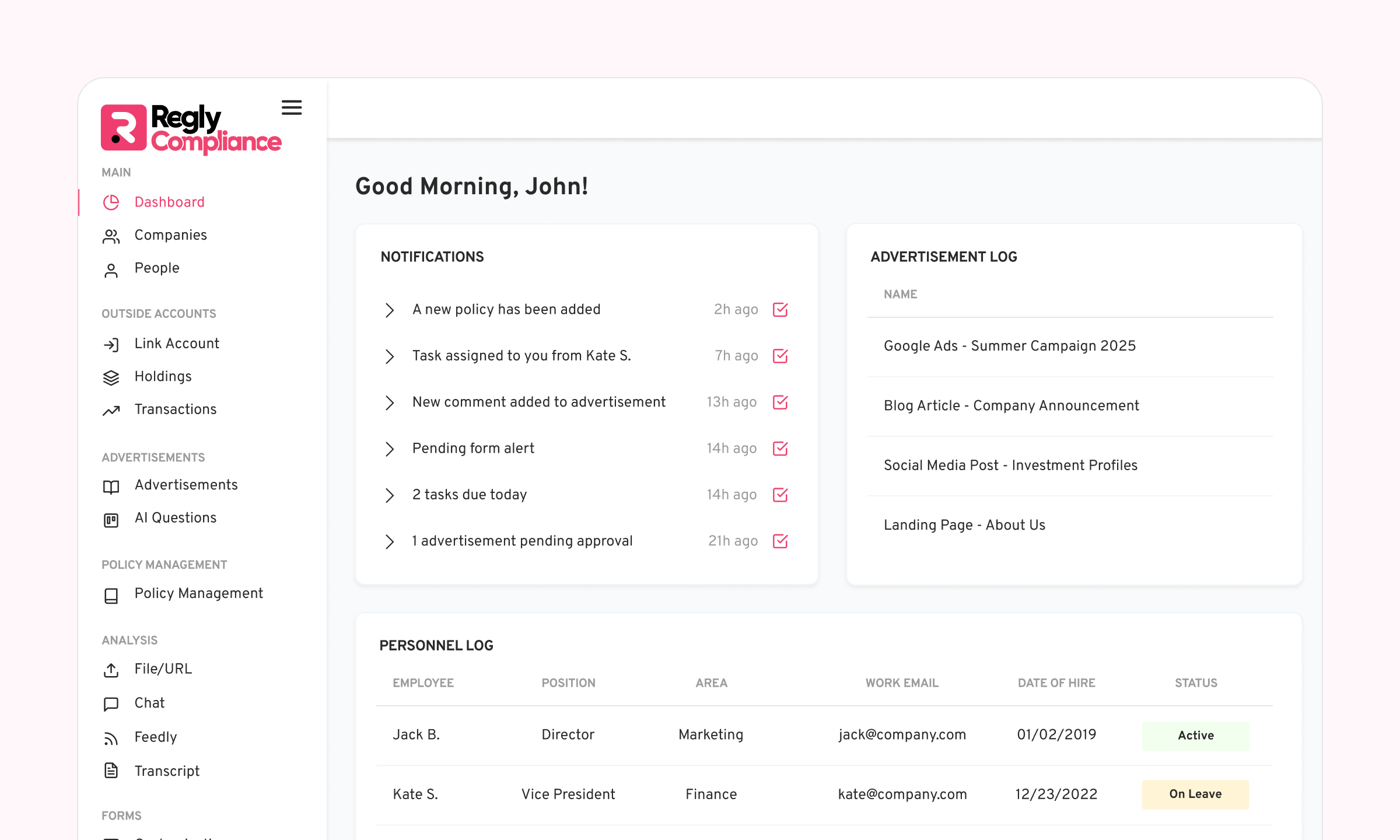Expand 1 advertisement pending approval notification
The width and height of the screenshot is (1400, 840).
click(390, 541)
